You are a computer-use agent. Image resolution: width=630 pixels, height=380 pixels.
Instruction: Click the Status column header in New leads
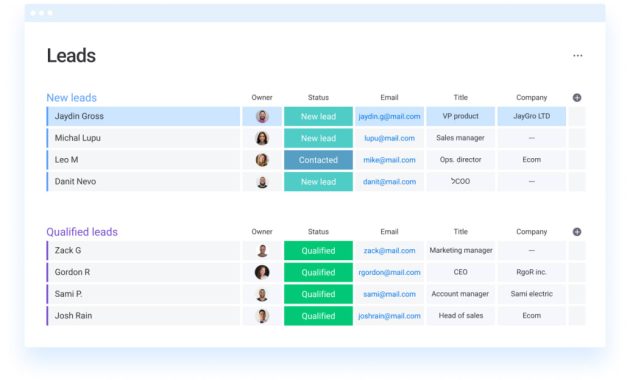point(318,98)
